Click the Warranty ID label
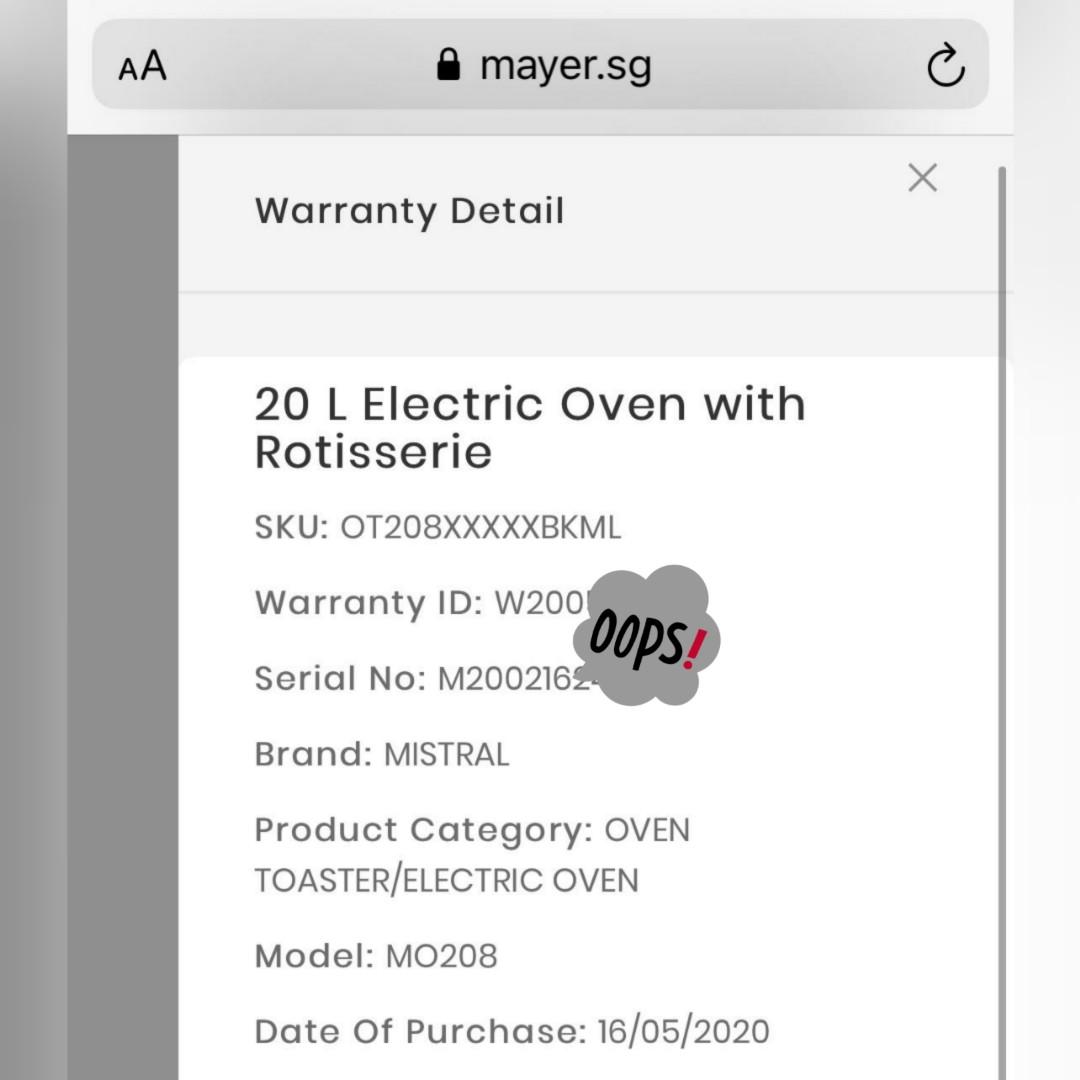 tap(368, 603)
